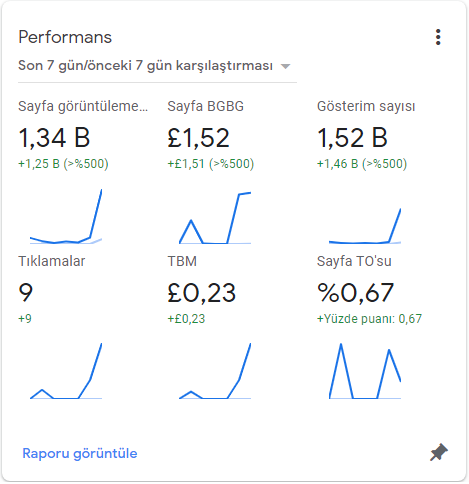Click the 1,52 B impressions value
This screenshot has width=469, height=484.
352,138
